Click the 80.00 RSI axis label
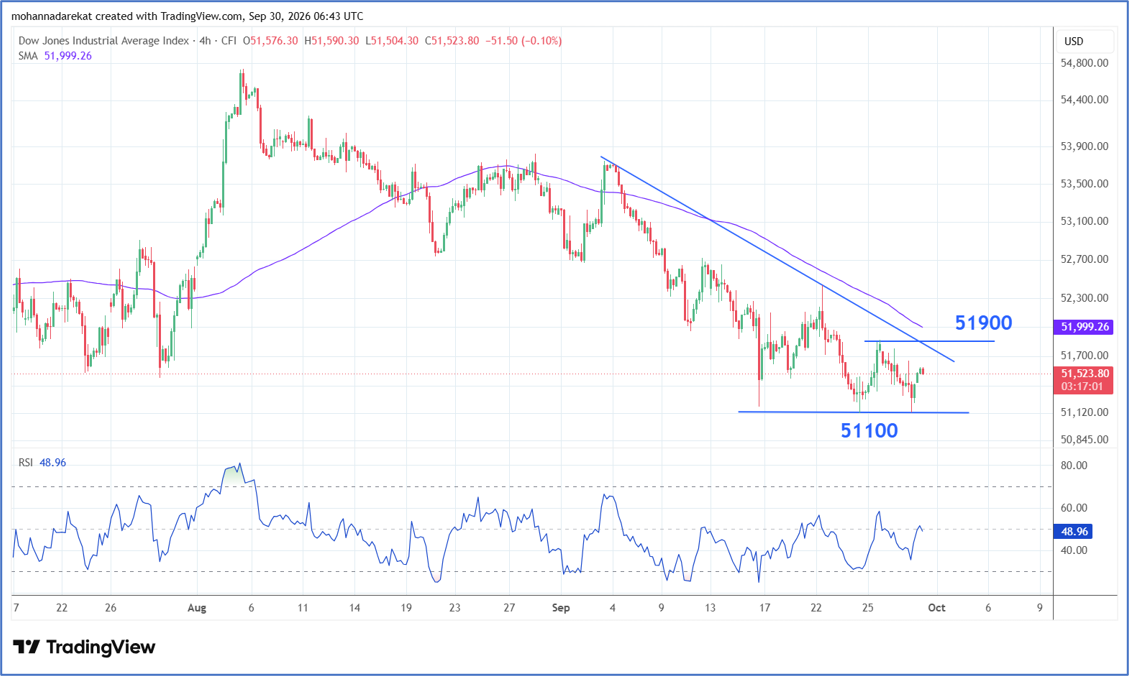 click(x=1074, y=465)
